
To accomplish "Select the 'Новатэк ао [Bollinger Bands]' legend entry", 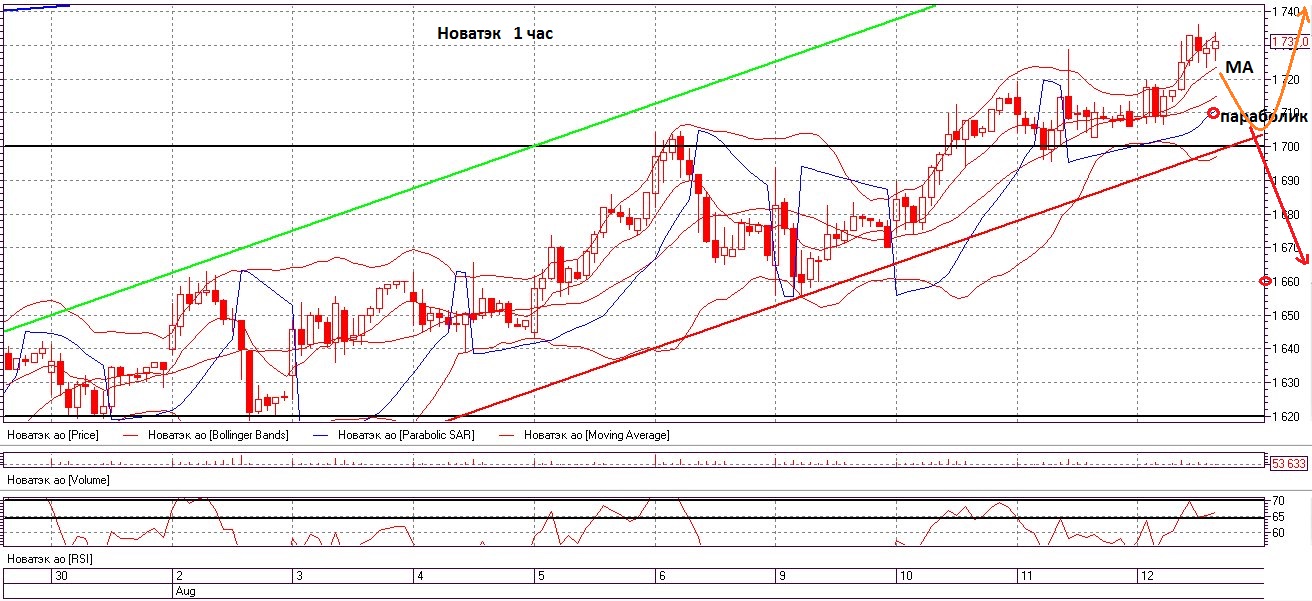I will coord(218,435).
